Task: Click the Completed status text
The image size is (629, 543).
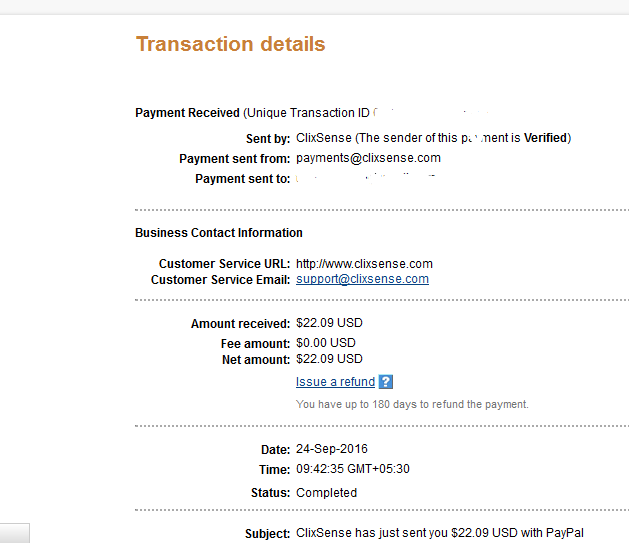Action: [326, 492]
